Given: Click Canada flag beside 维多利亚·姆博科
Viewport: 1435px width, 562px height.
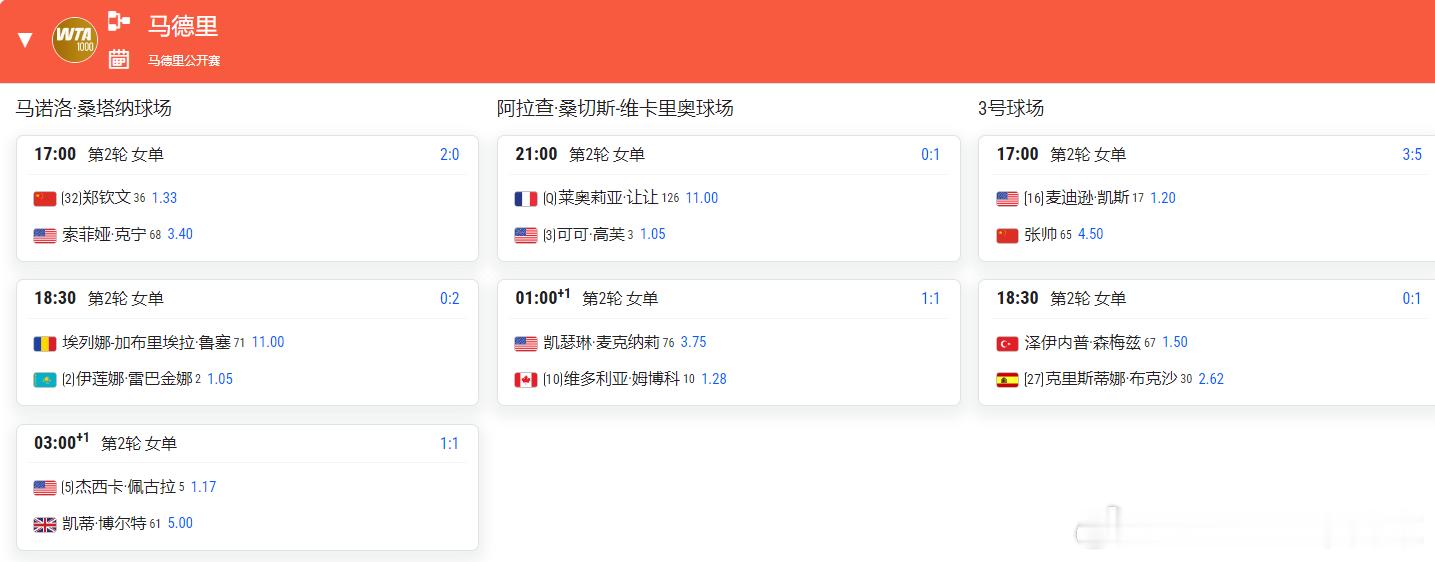Looking at the screenshot, I should coord(526,379).
